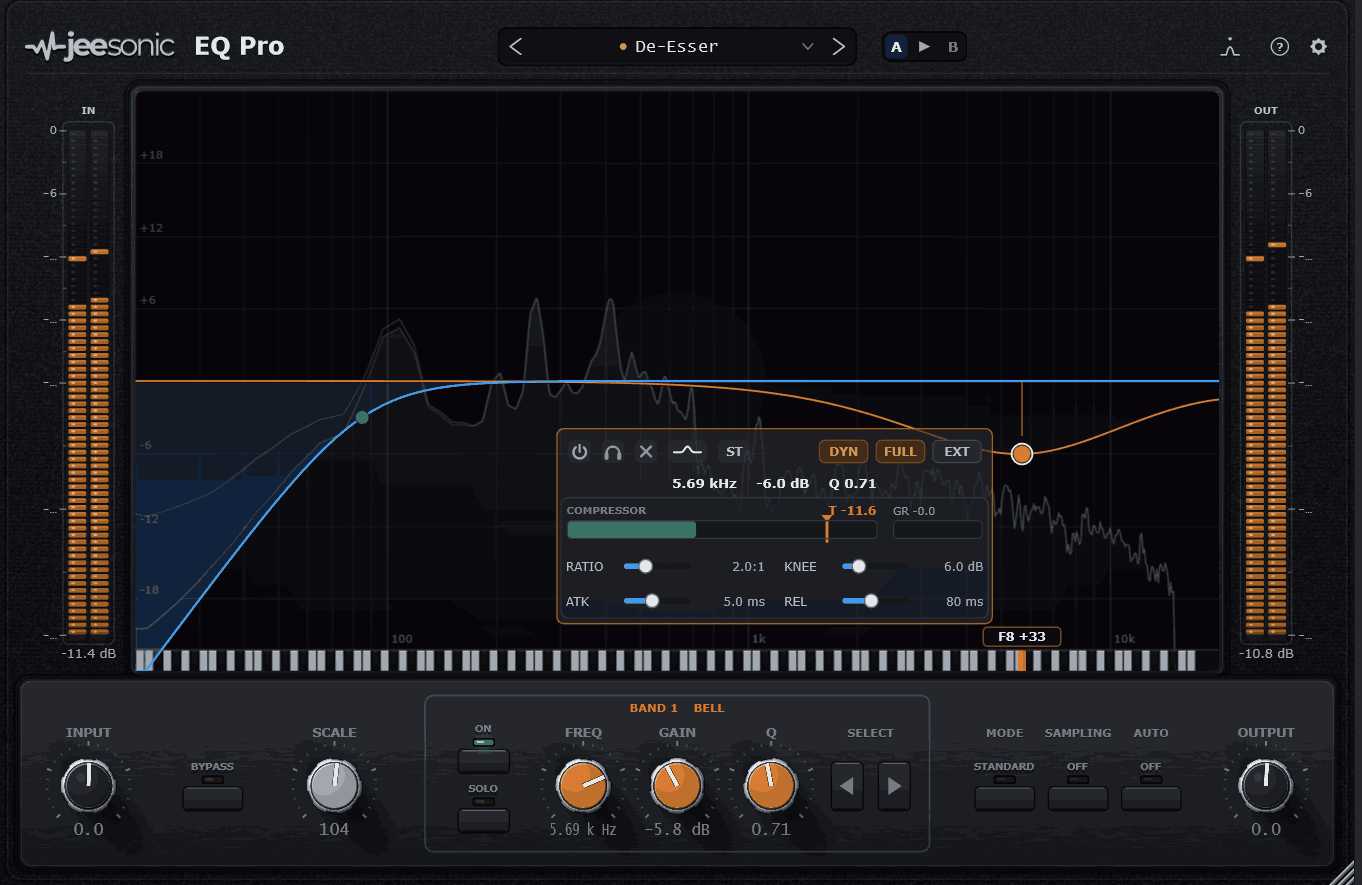Click the BELL filter type label
The image size is (1362, 885).
click(x=709, y=708)
